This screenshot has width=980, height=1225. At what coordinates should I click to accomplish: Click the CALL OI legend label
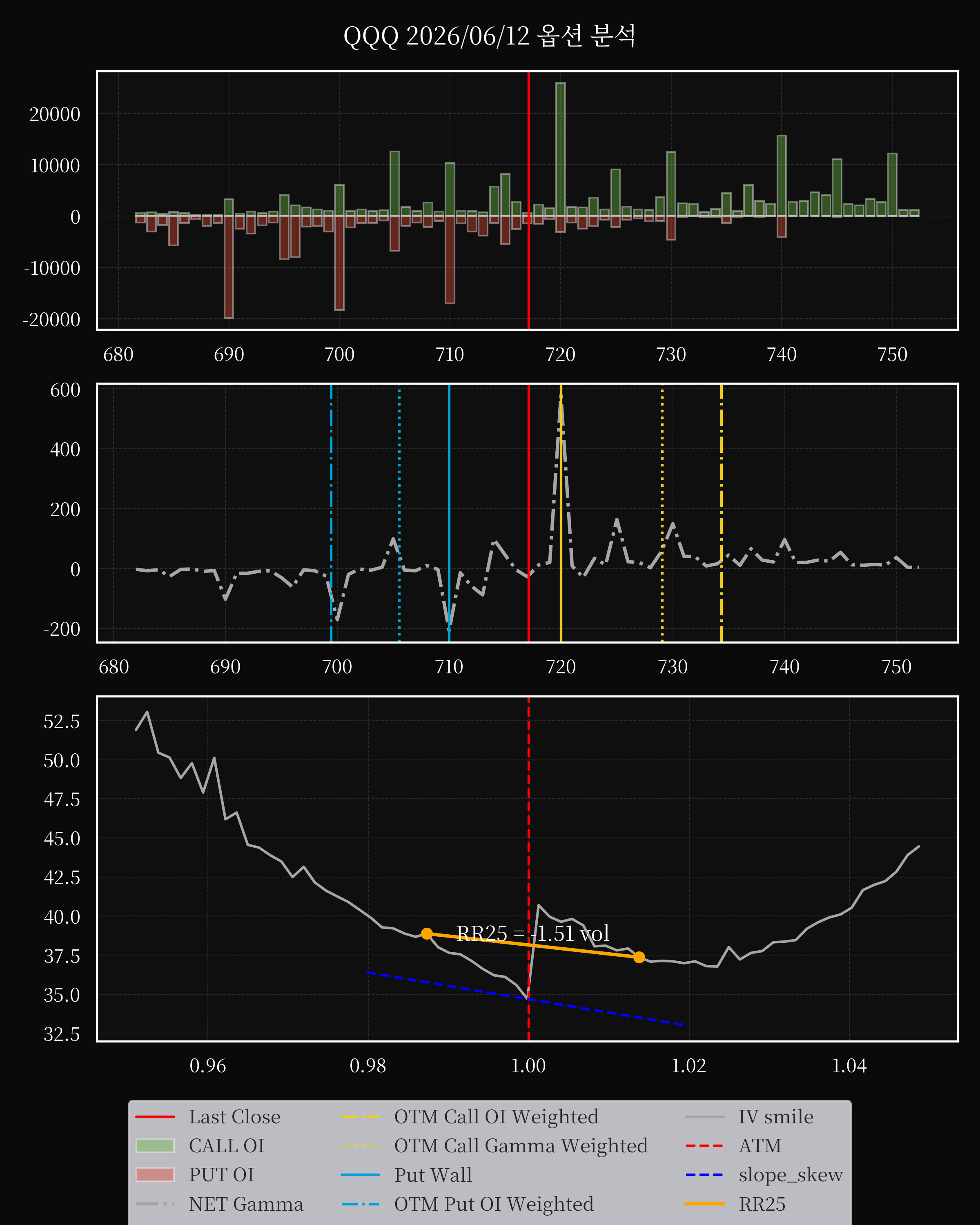tap(227, 1145)
